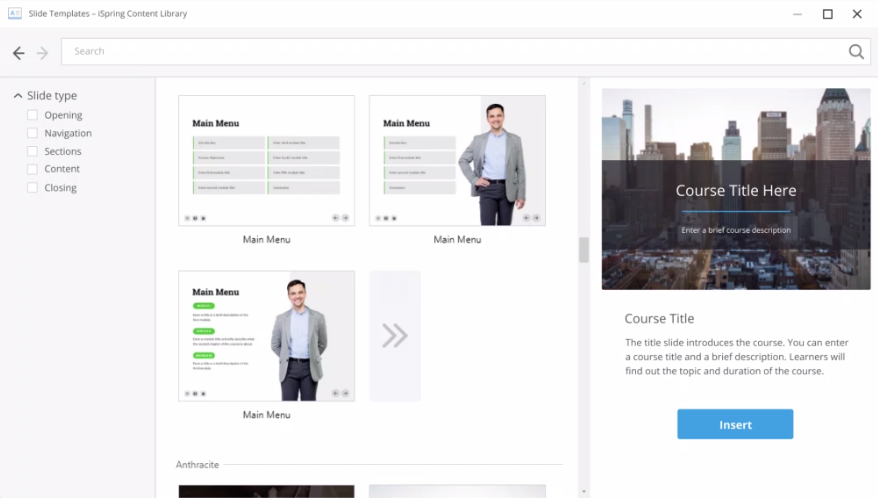Click the Anthracite section heading
Image resolution: width=878 pixels, height=498 pixels.
point(197,464)
